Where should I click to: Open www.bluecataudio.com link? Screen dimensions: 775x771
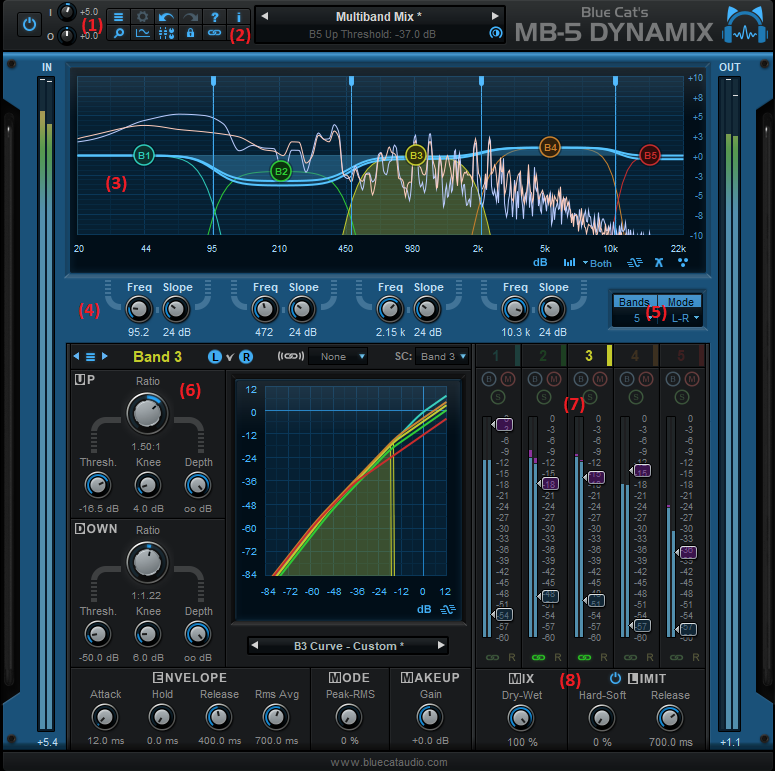pyautogui.click(x=389, y=762)
